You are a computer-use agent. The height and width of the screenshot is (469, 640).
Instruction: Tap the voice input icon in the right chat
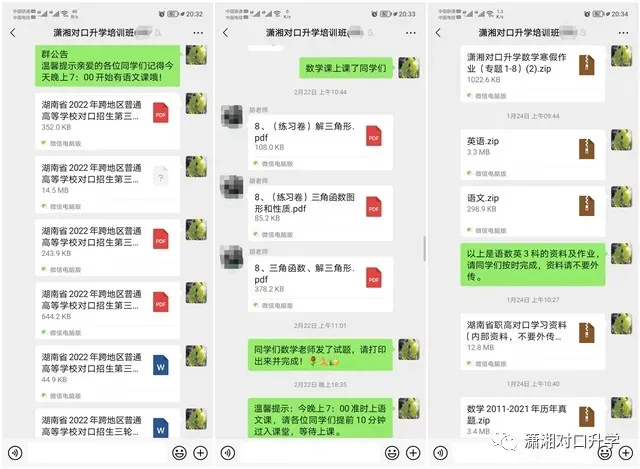click(440, 453)
